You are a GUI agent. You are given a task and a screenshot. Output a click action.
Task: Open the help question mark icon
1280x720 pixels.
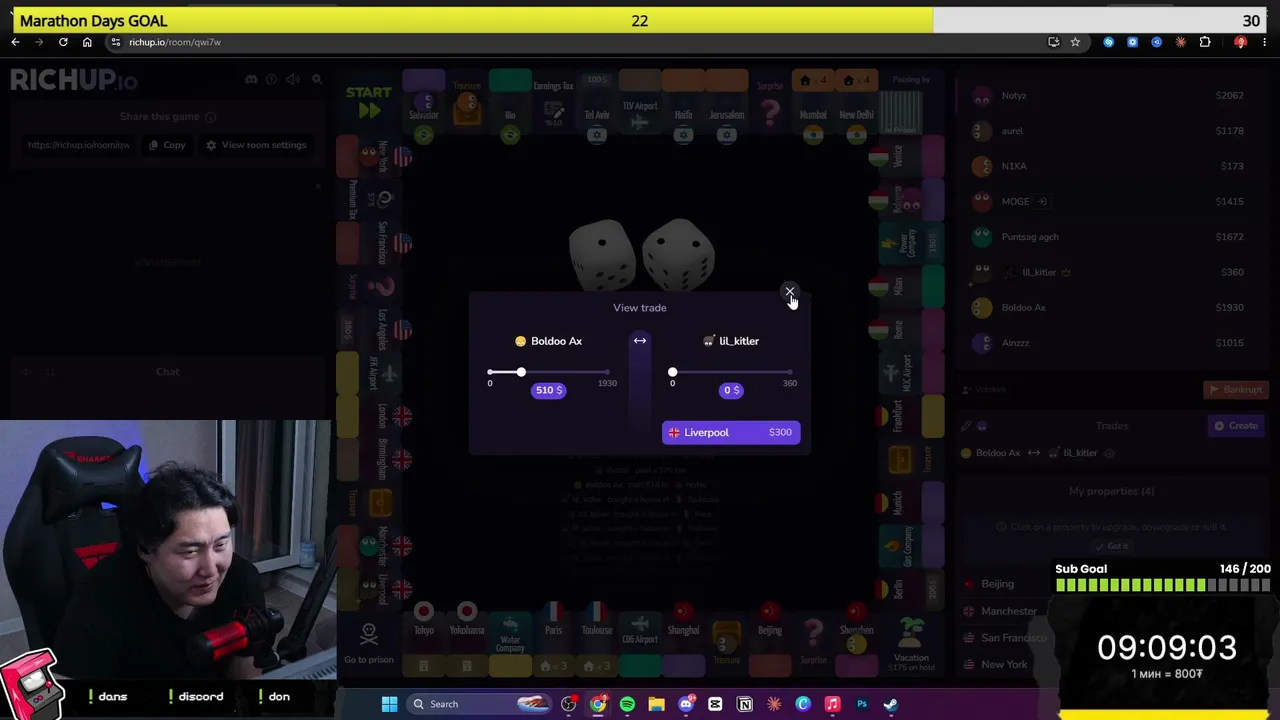click(273, 80)
